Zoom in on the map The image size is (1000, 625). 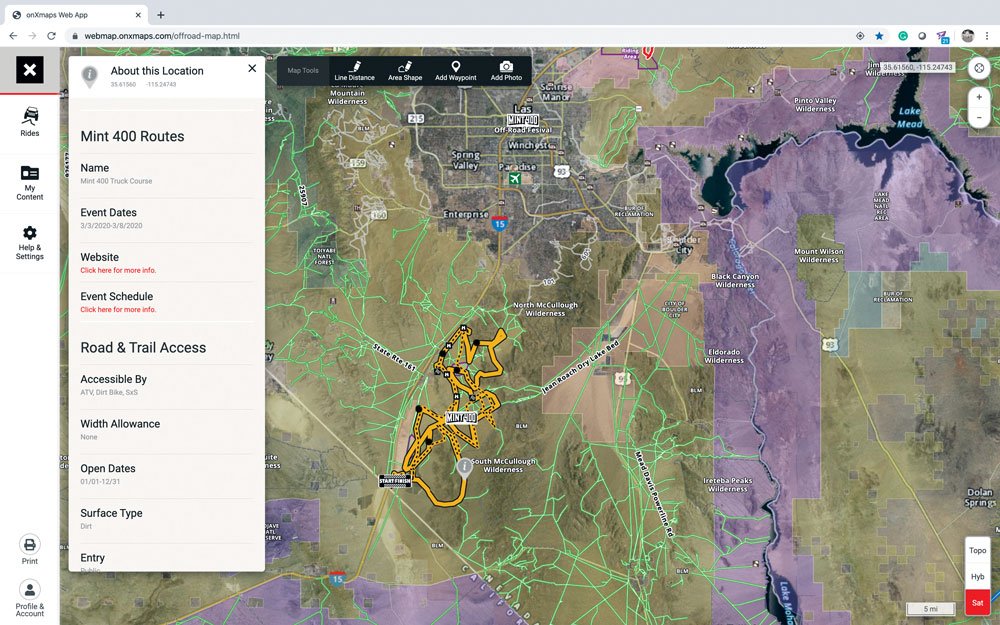pyautogui.click(x=979, y=97)
